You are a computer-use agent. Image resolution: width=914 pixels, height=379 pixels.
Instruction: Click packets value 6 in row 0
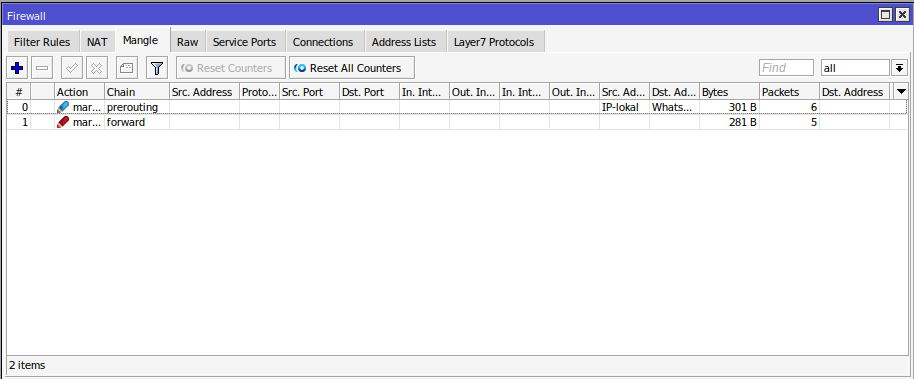click(x=813, y=107)
